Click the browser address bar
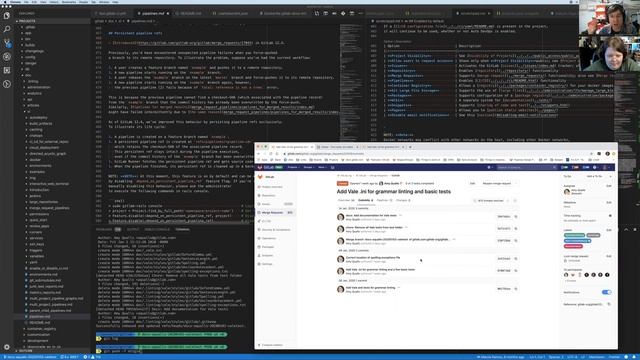The image size is (640, 360). pos(435,154)
